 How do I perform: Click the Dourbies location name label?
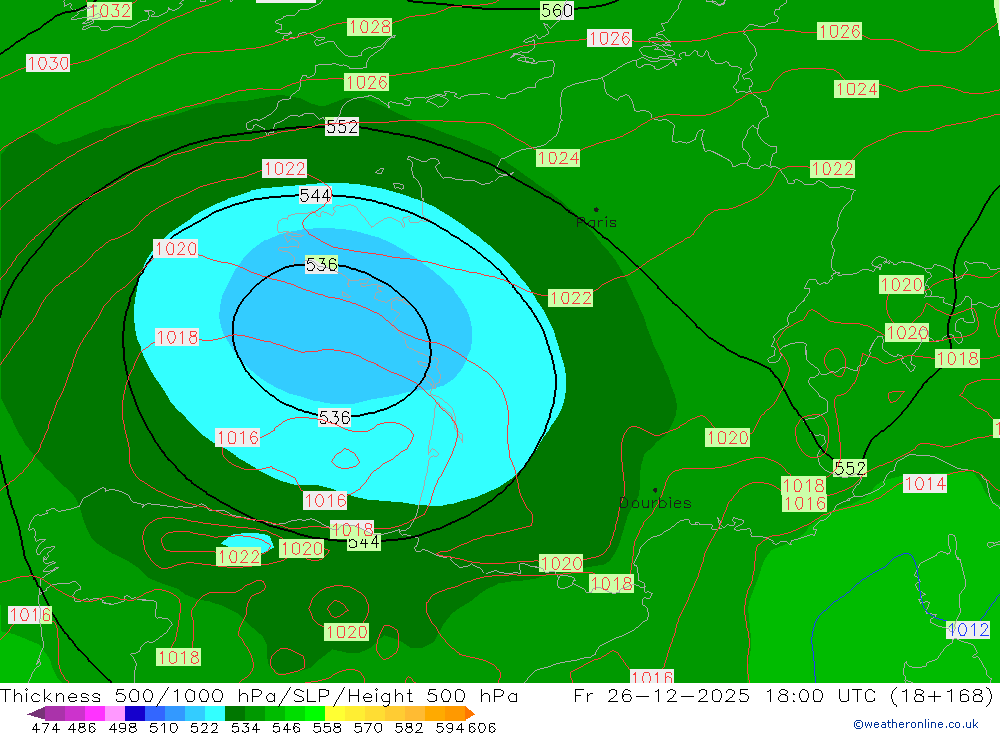tap(655, 503)
